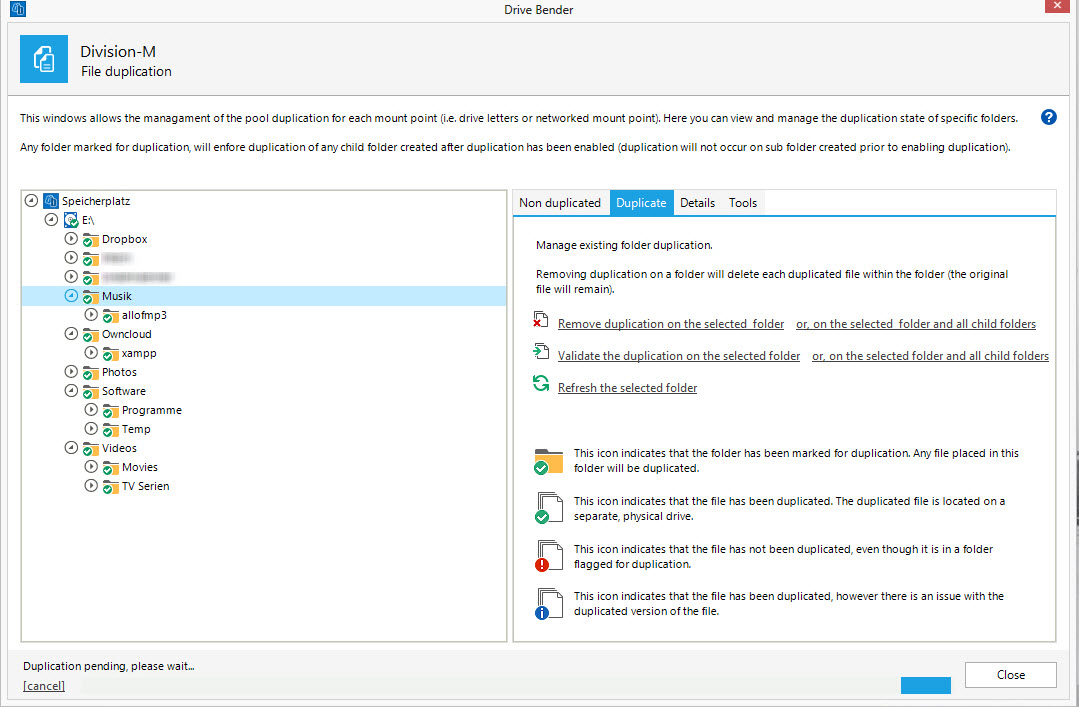Click the legend folder marked for duplication icon
This screenshot has height=707, width=1079.
548,461
